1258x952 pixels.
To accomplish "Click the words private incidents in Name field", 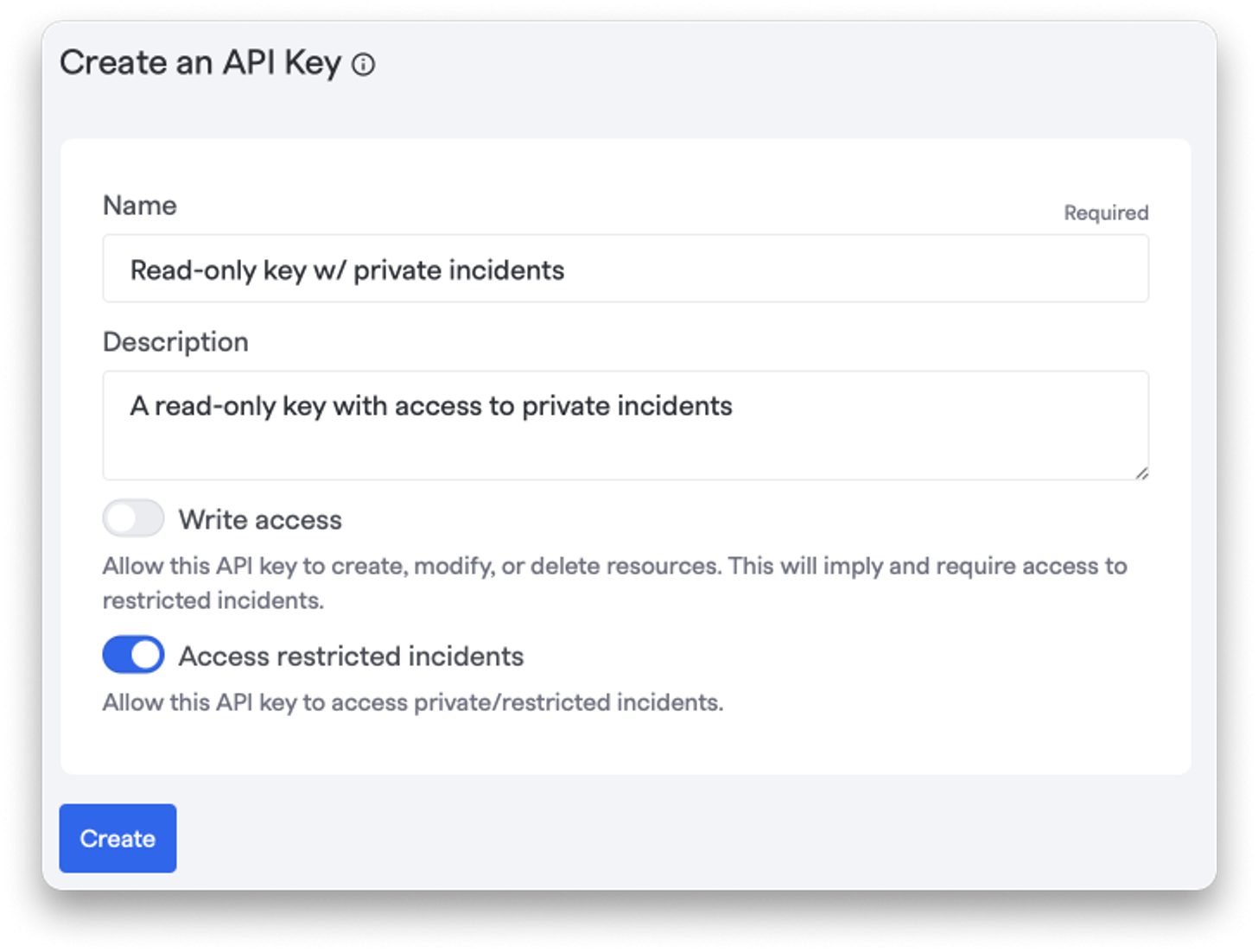I will [459, 270].
